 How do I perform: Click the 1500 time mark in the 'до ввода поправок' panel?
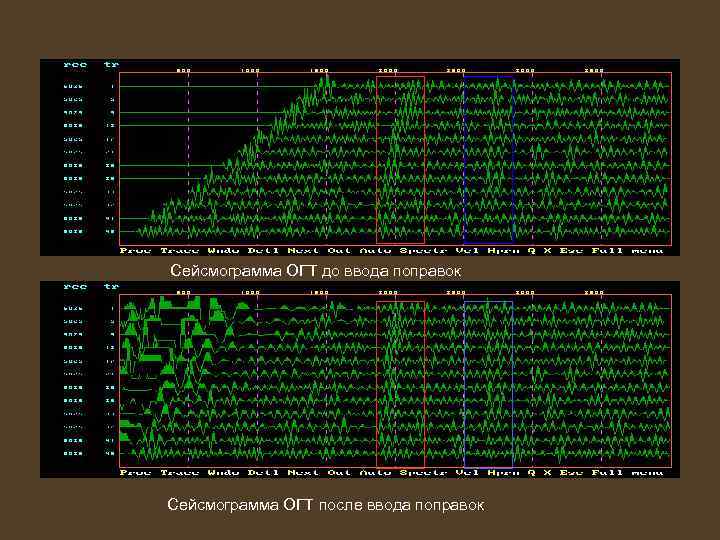click(x=319, y=70)
